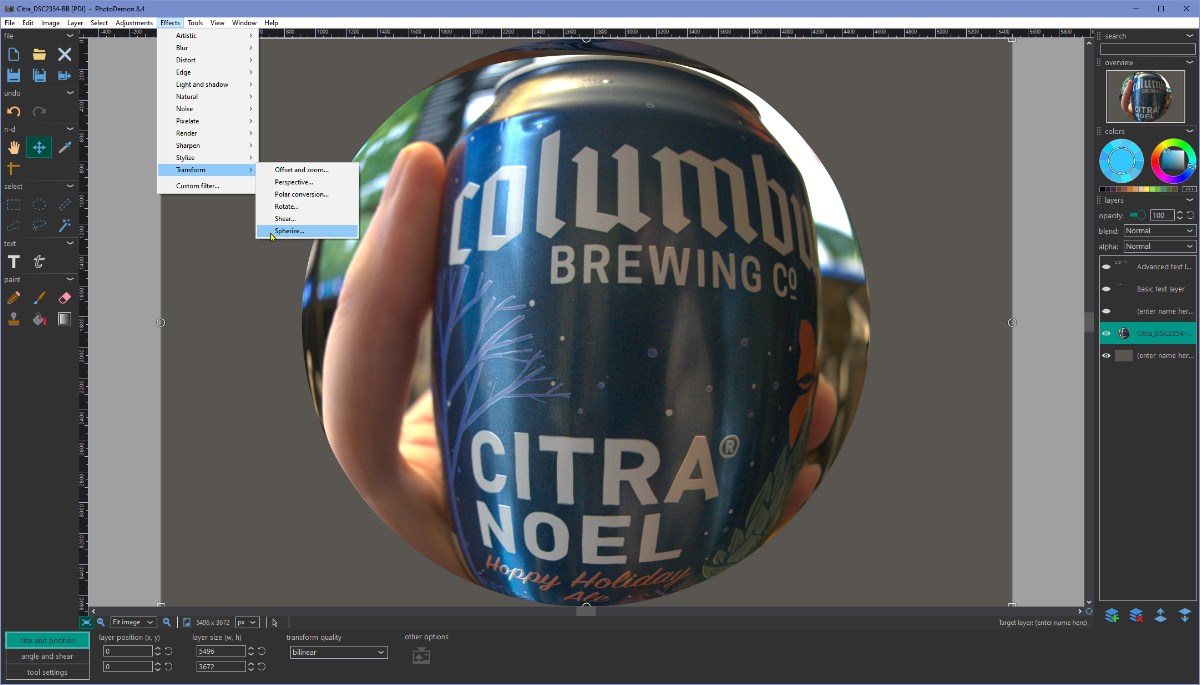Select the Advanced text tool
The image size is (1200, 685).
39,261
